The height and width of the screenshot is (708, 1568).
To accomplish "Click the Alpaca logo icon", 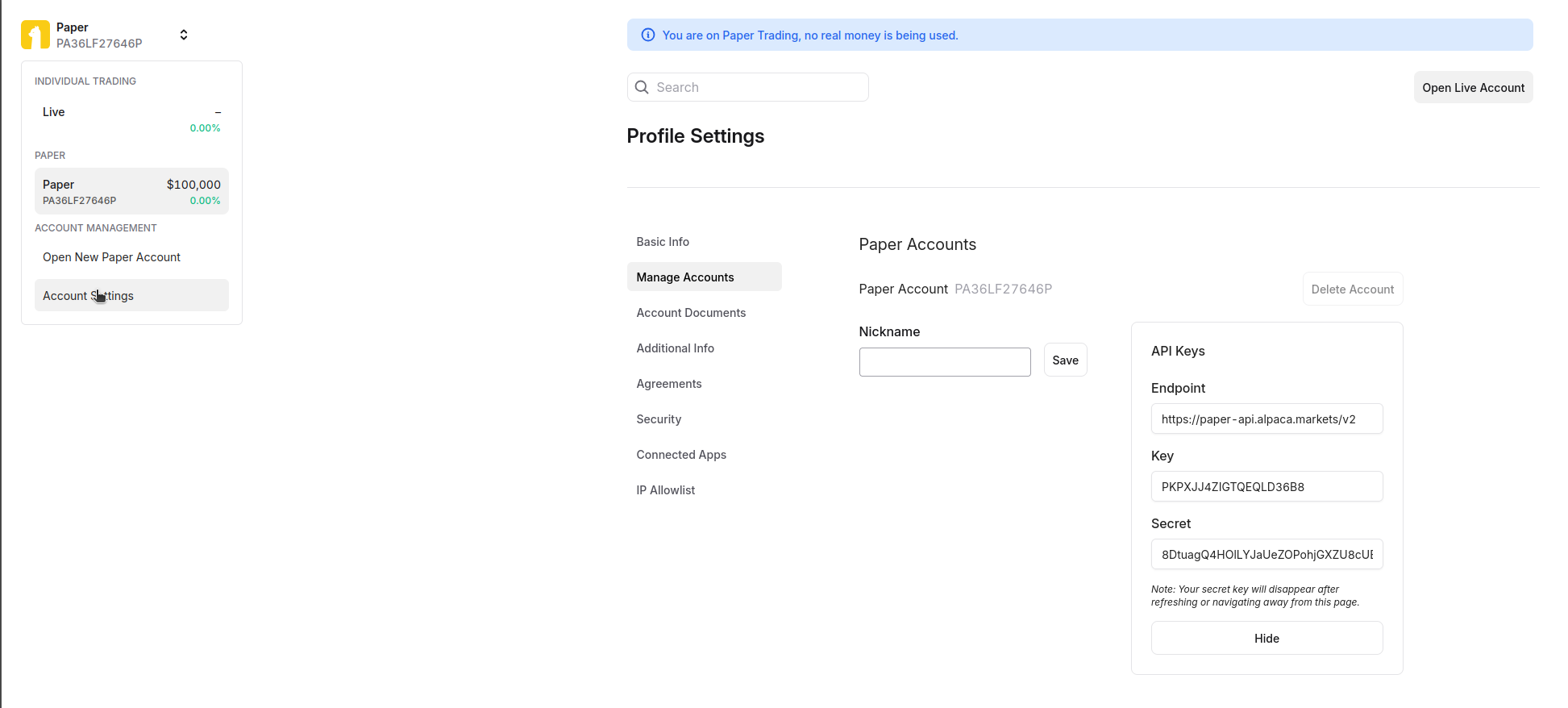I will pos(35,35).
